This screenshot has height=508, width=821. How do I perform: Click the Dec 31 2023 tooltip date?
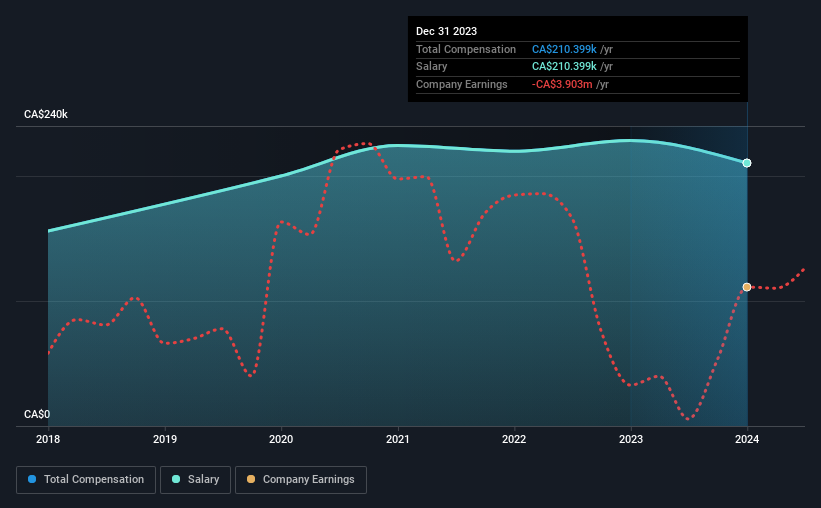pyautogui.click(x=446, y=31)
